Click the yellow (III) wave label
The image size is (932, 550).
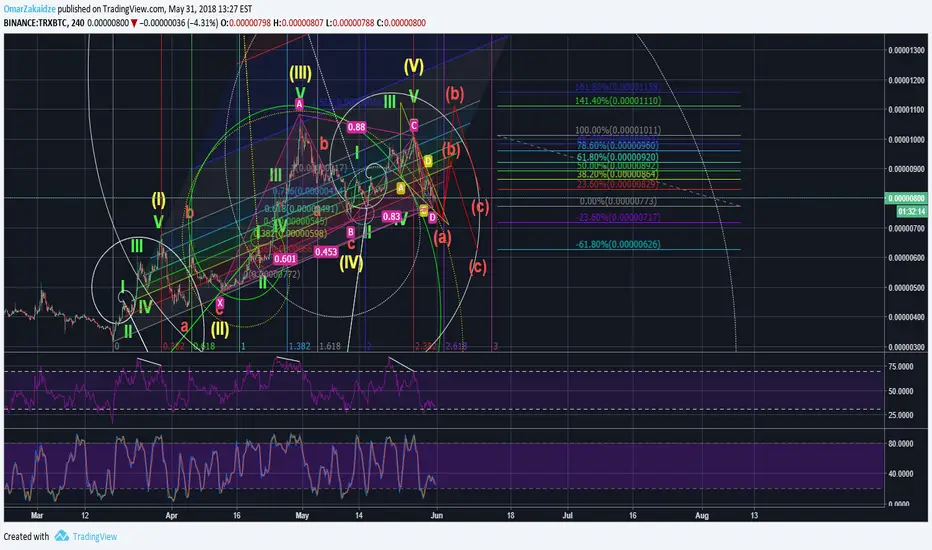[x=300, y=74]
